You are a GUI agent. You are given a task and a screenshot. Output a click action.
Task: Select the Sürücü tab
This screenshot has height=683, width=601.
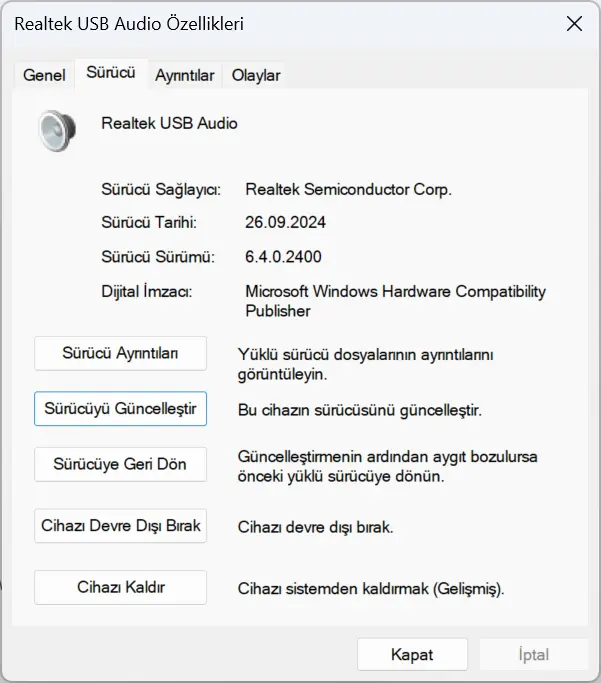point(111,73)
